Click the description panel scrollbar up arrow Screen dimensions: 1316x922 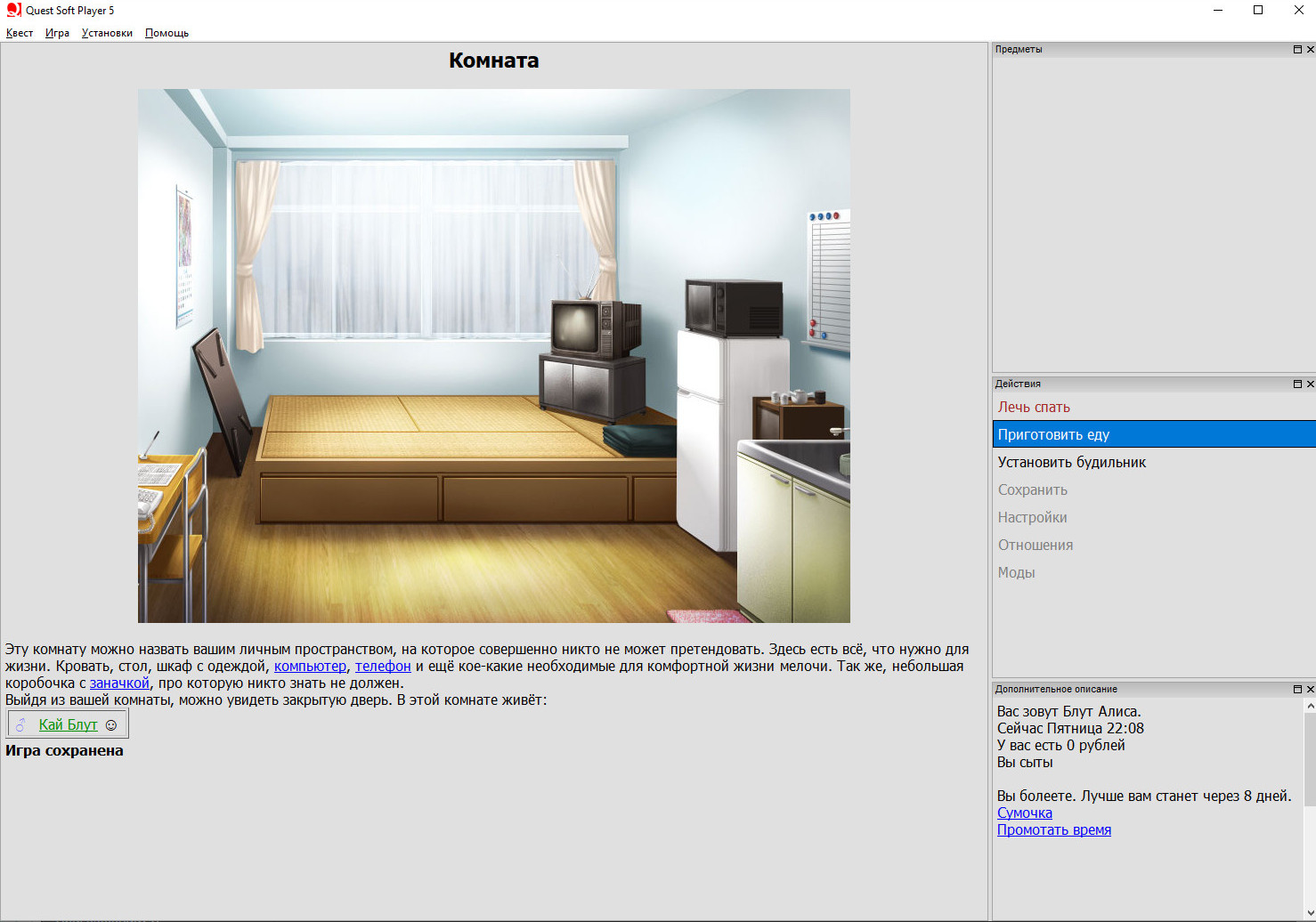1310,706
